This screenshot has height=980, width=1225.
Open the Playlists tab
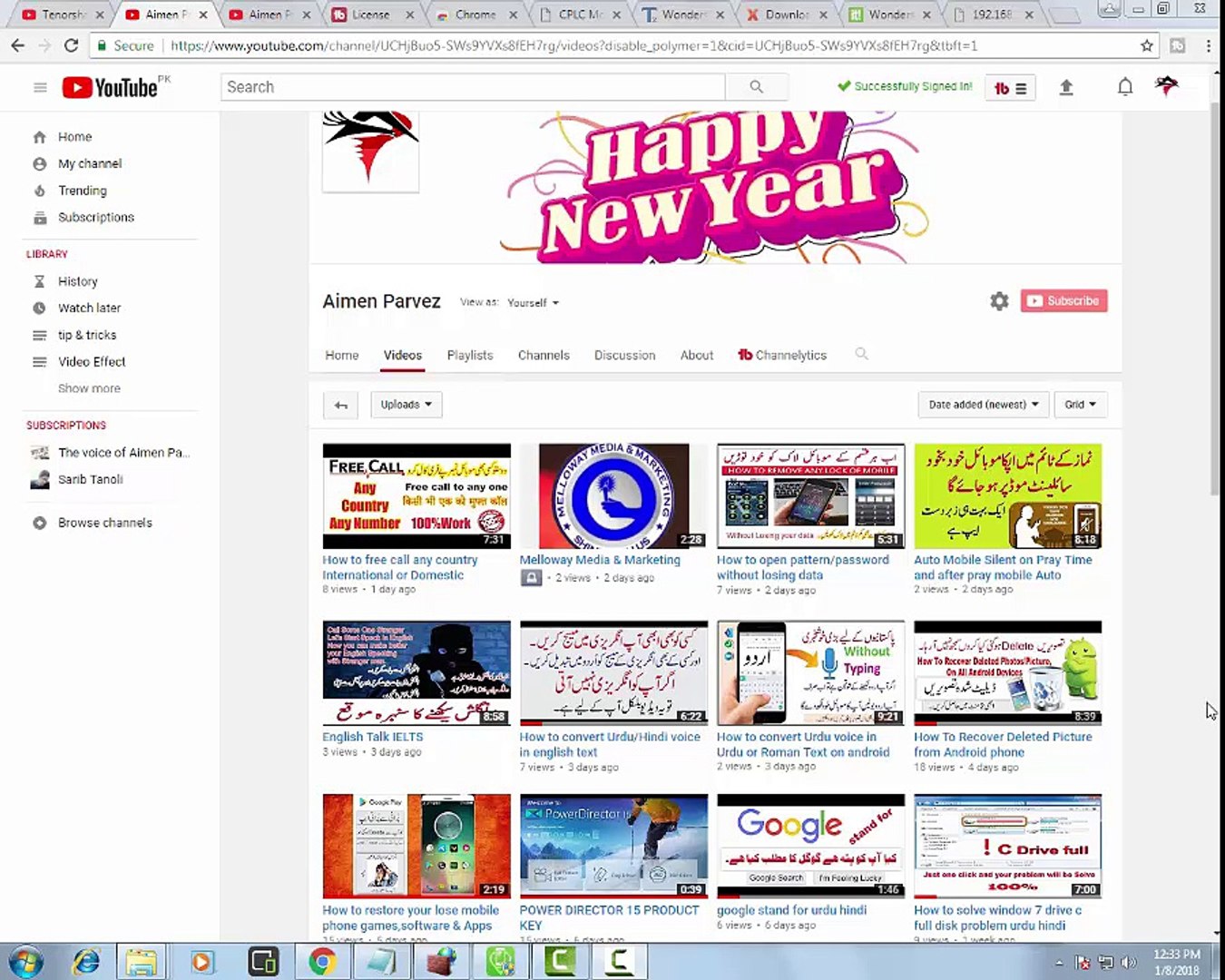470,355
